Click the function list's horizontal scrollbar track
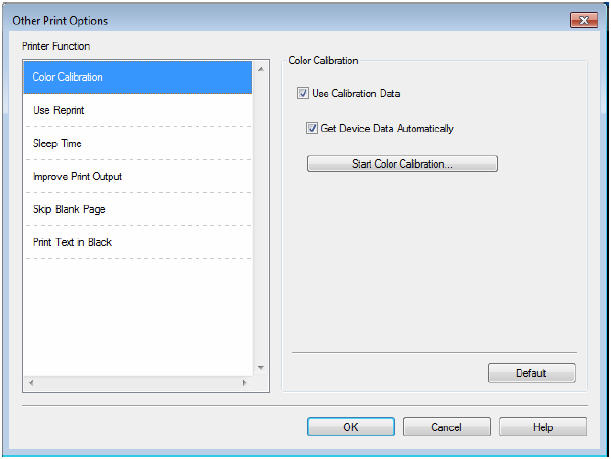The width and height of the screenshot is (611, 459). pyautogui.click(x=138, y=383)
